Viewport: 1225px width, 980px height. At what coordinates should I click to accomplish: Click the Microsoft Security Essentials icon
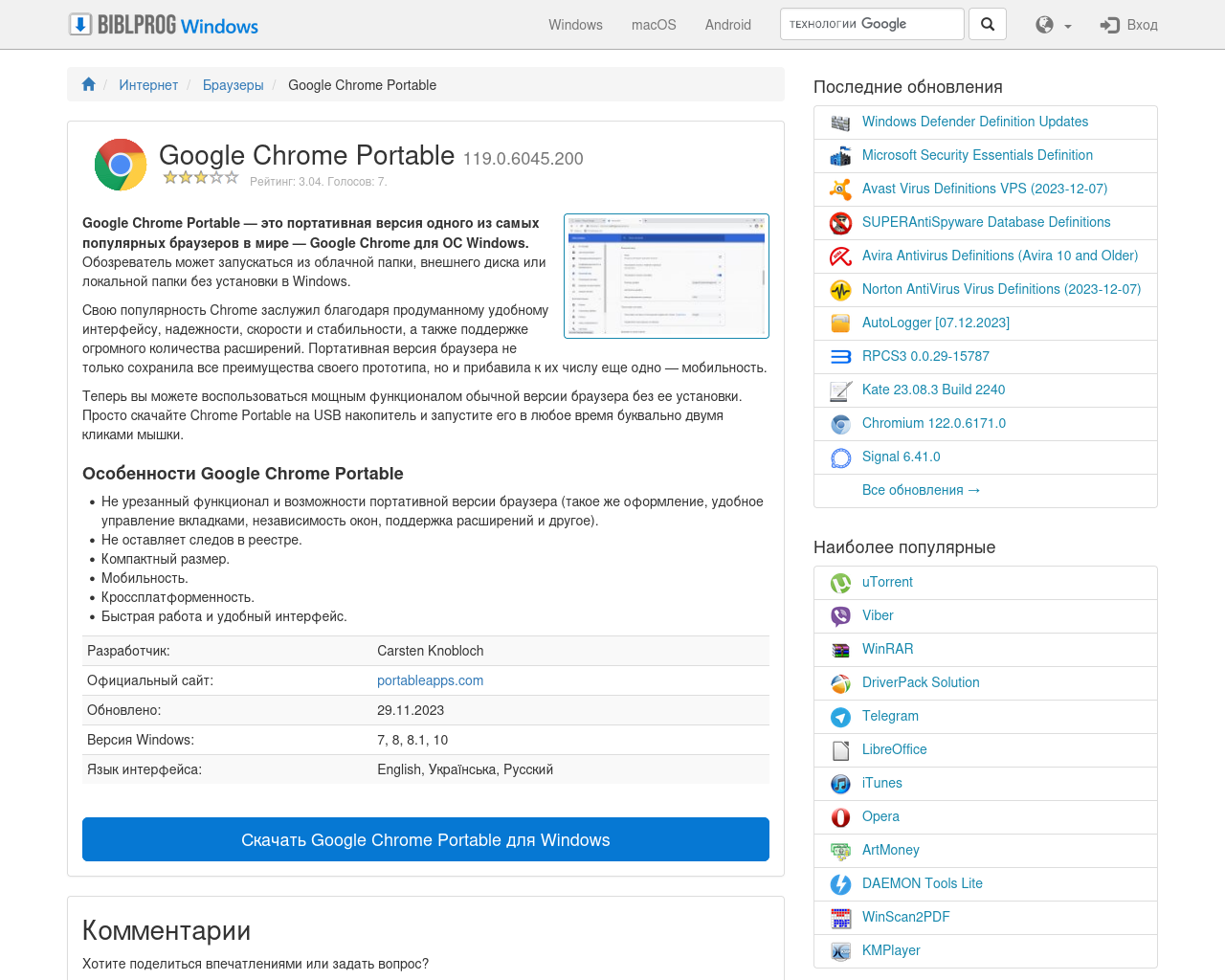click(840, 156)
